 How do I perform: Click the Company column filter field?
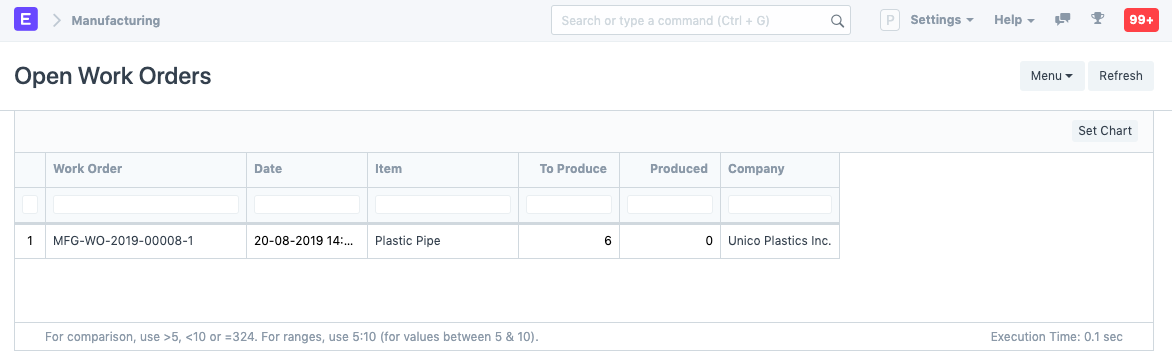click(x=780, y=204)
